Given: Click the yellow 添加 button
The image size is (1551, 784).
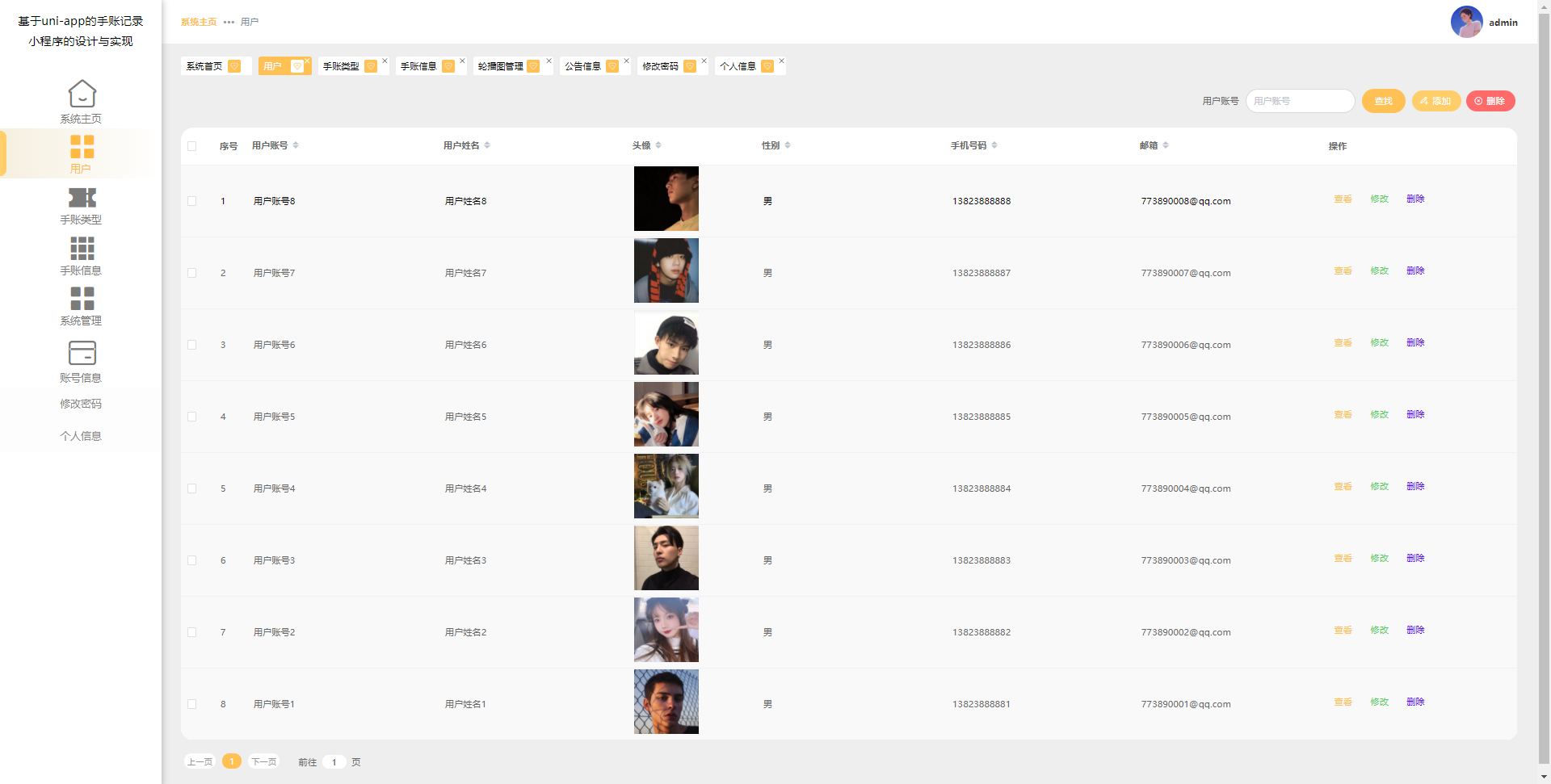Looking at the screenshot, I should [1435, 101].
